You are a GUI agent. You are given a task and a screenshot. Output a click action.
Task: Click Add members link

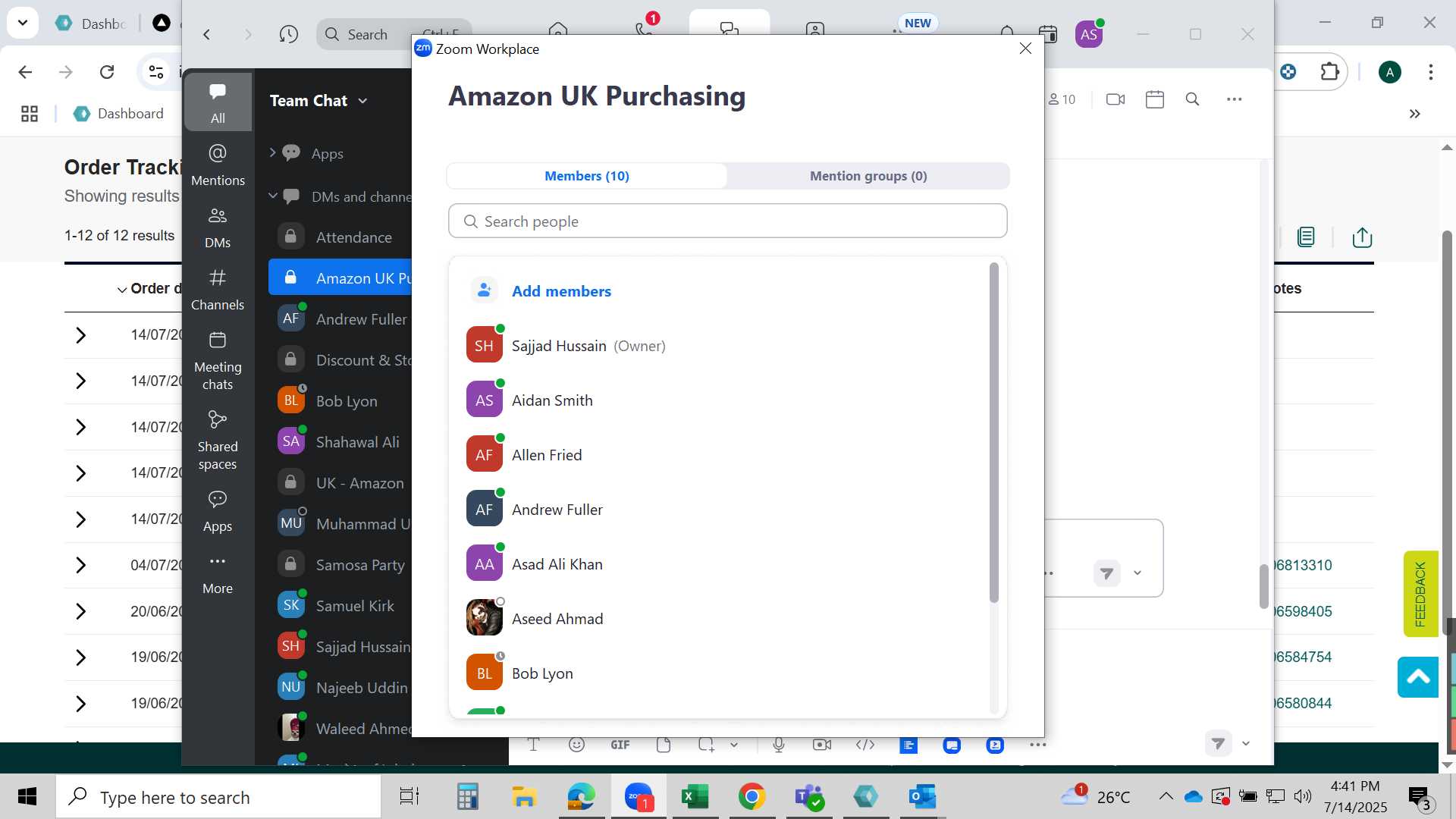tap(561, 291)
